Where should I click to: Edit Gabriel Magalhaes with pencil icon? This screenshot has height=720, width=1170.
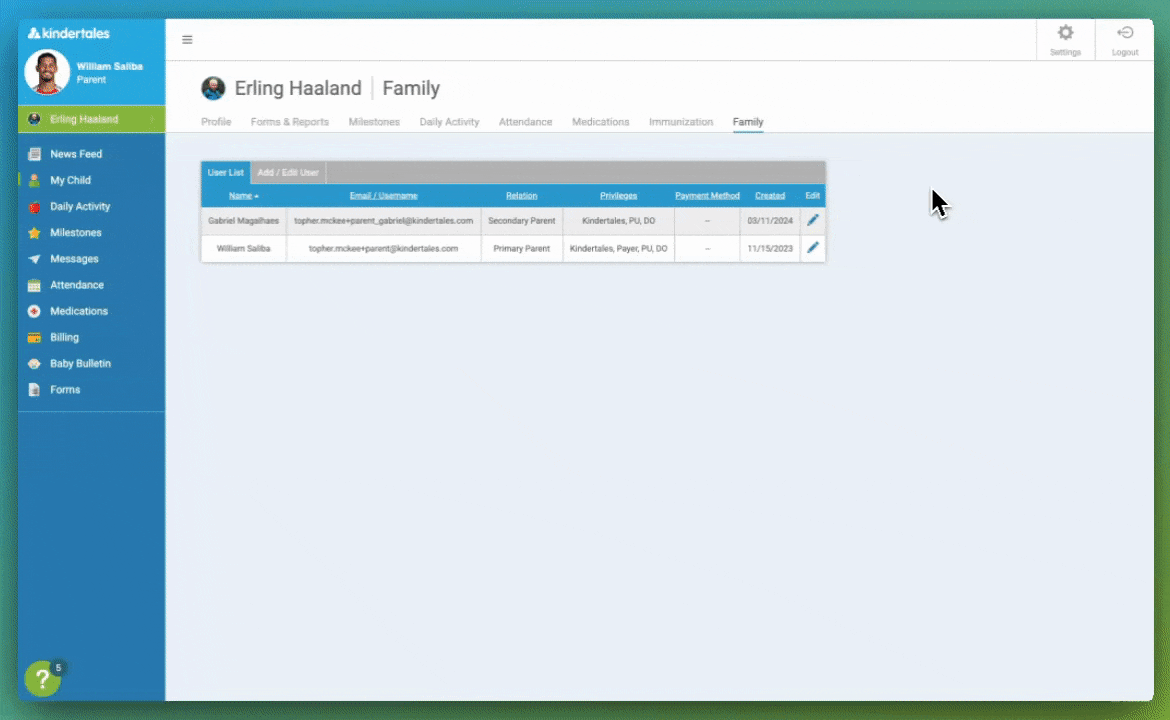point(813,220)
